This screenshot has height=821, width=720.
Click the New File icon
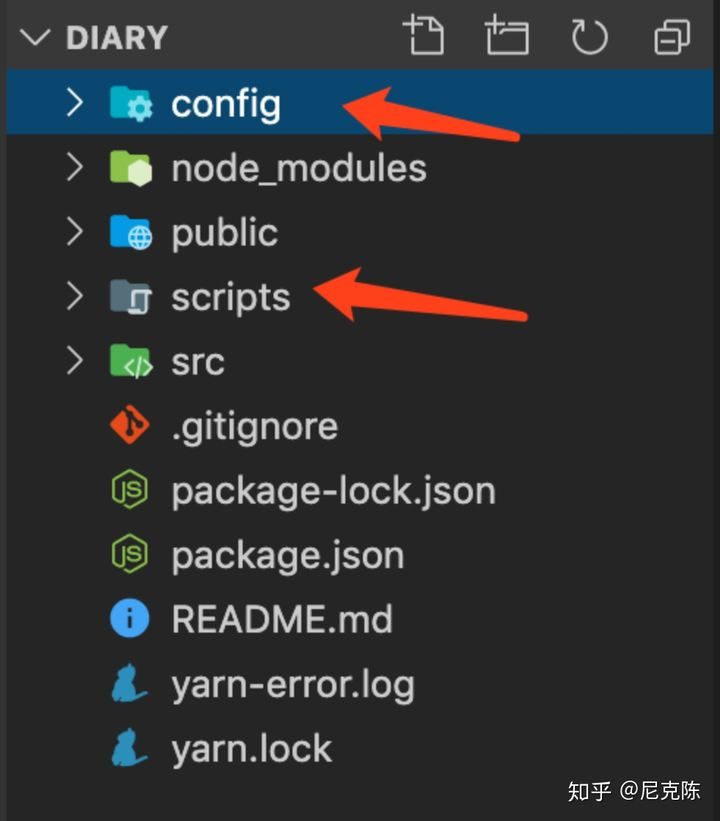(423, 35)
